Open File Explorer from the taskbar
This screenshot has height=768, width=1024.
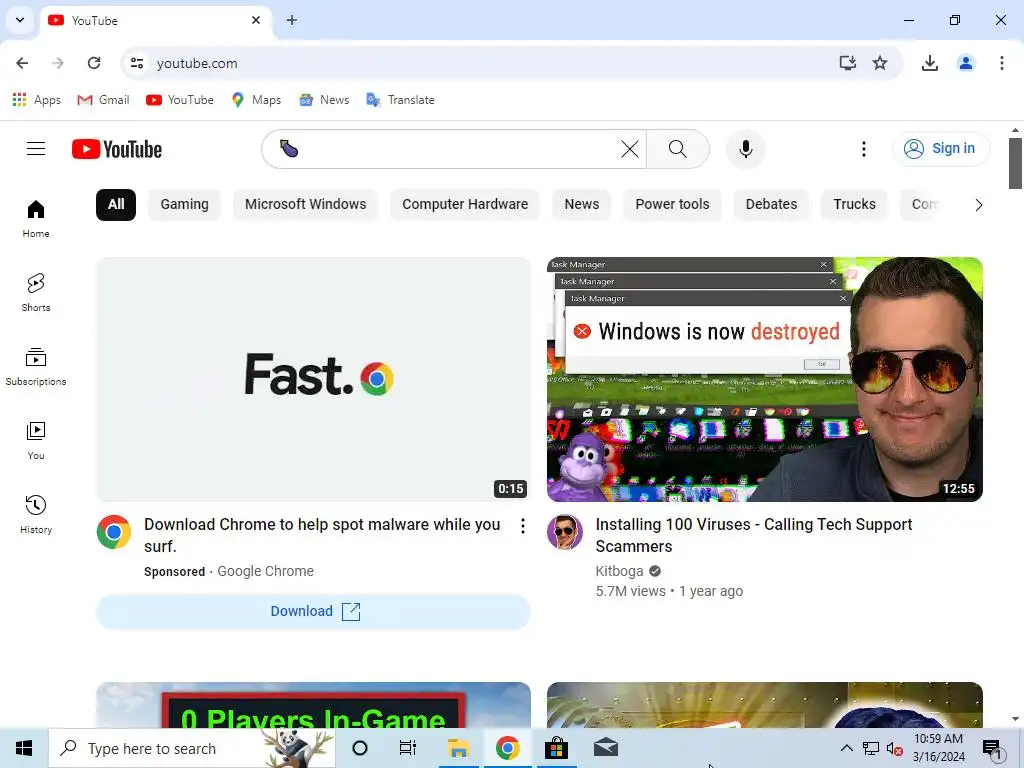coord(458,748)
